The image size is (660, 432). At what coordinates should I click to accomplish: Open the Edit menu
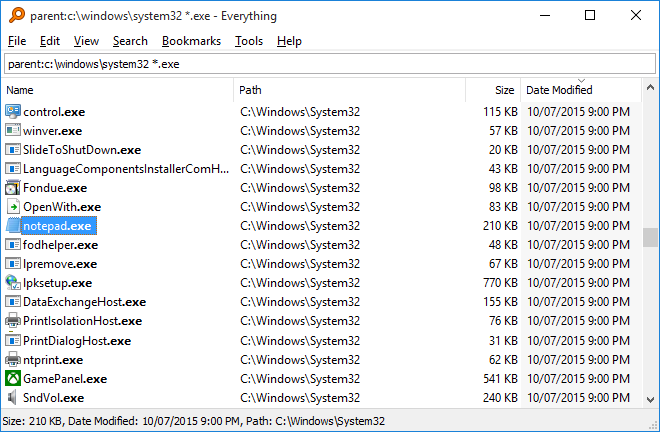coord(50,41)
